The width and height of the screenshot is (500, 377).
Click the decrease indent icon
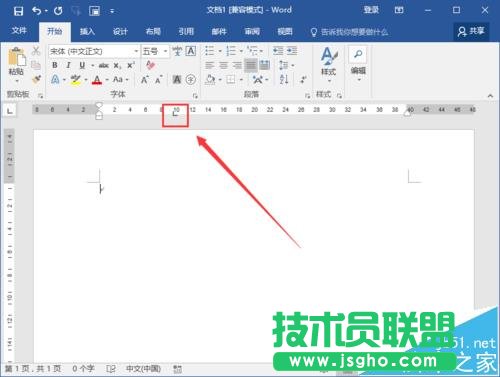[278, 51]
